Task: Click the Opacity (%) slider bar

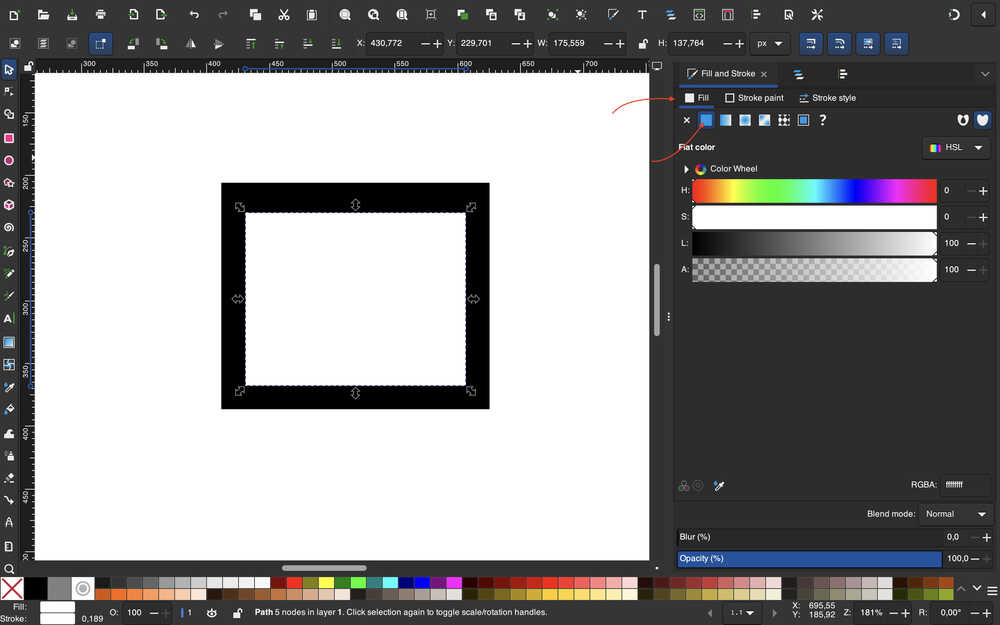Action: pos(809,559)
